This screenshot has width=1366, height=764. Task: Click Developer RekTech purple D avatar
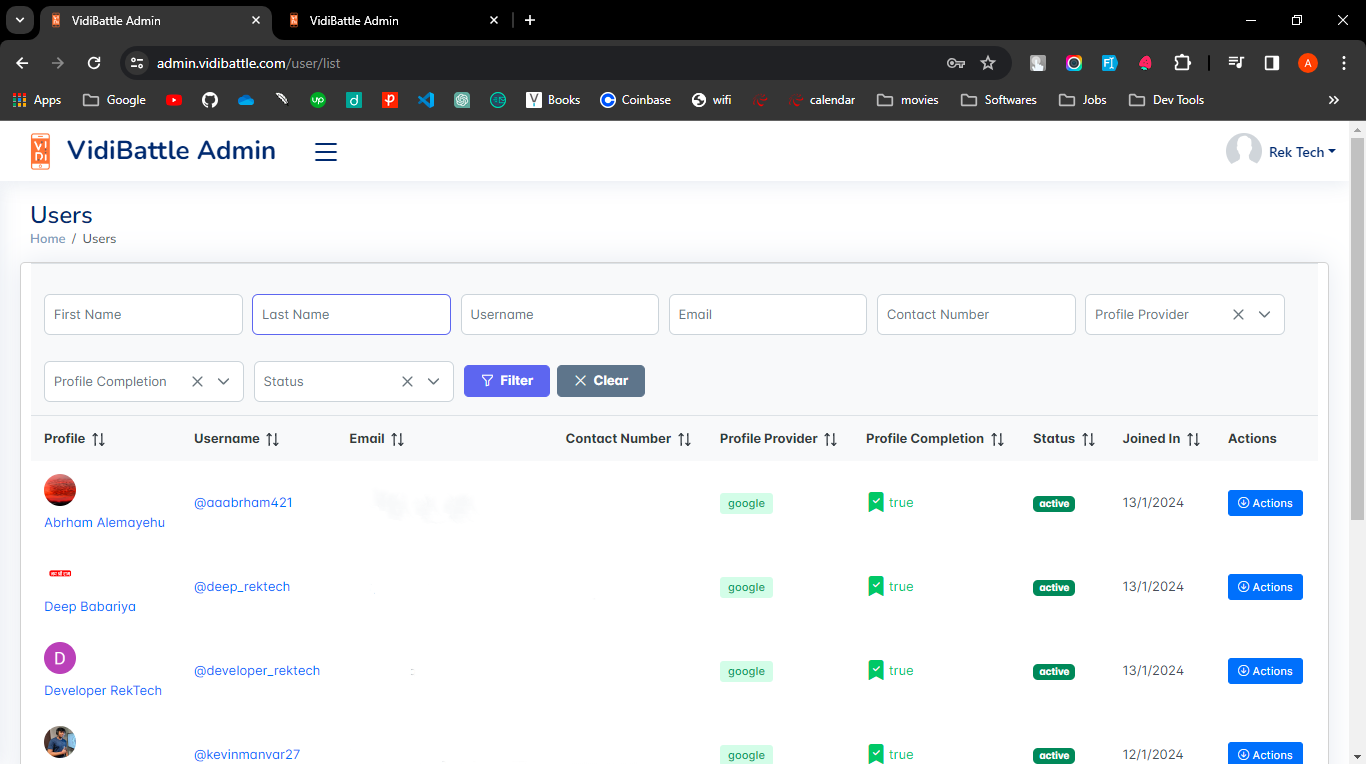pos(60,658)
